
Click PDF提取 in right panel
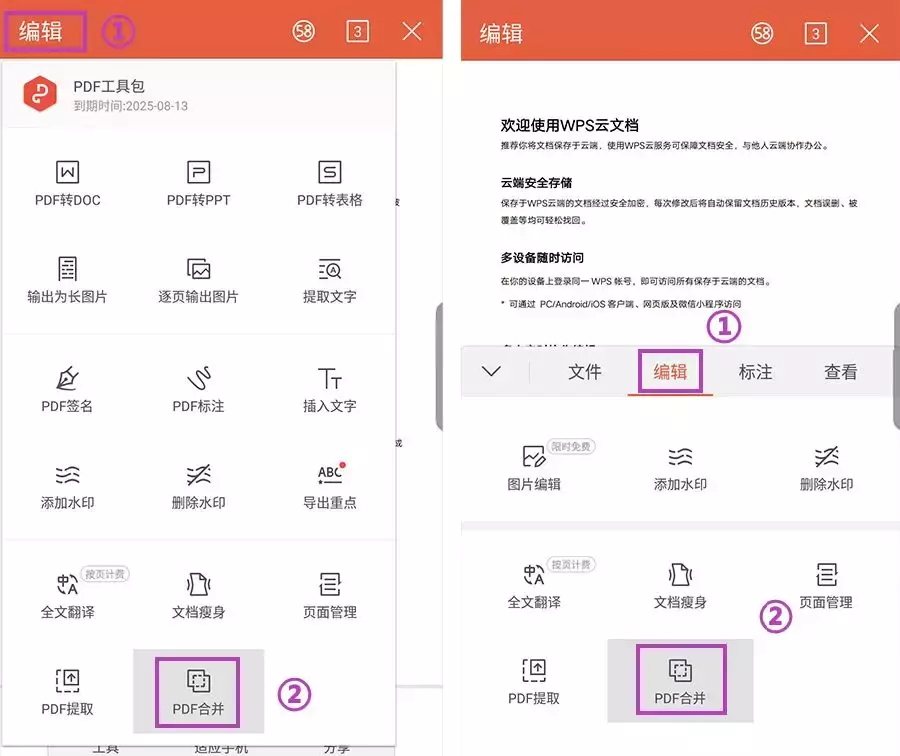(534, 681)
